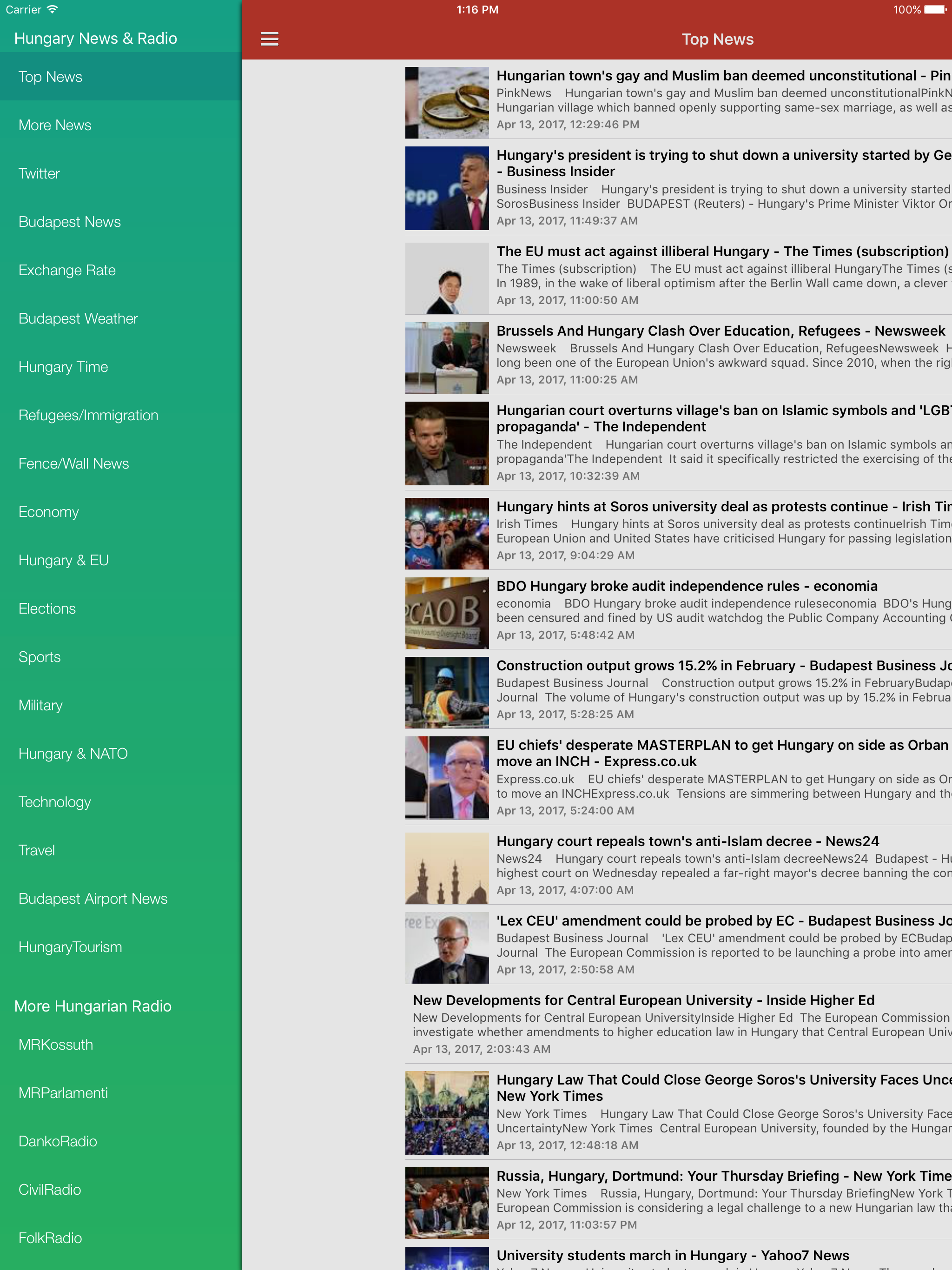Select Top News in sidebar
Viewport: 952px width, 1270px height.
point(120,76)
